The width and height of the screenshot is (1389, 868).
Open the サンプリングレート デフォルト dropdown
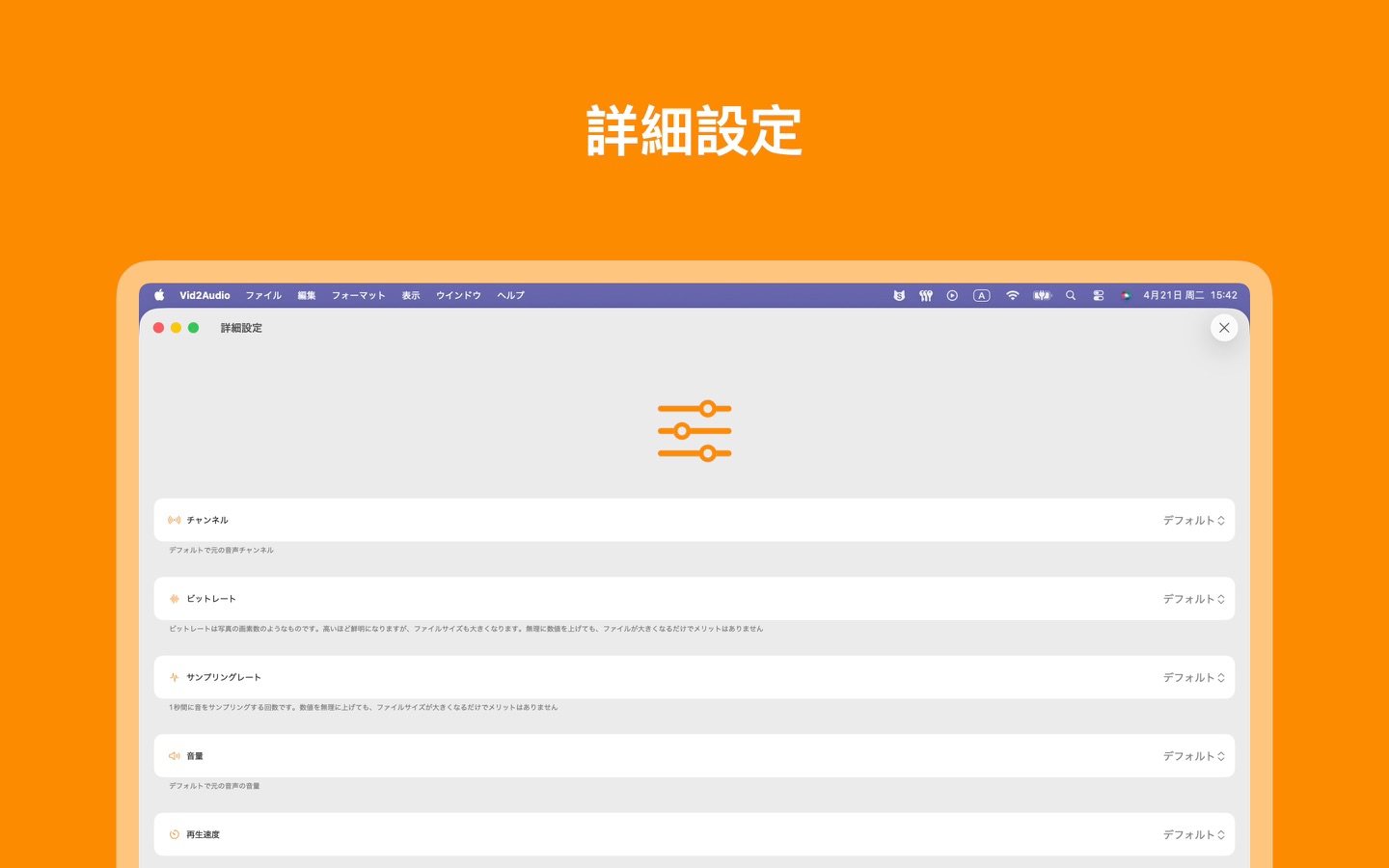[x=1193, y=677]
